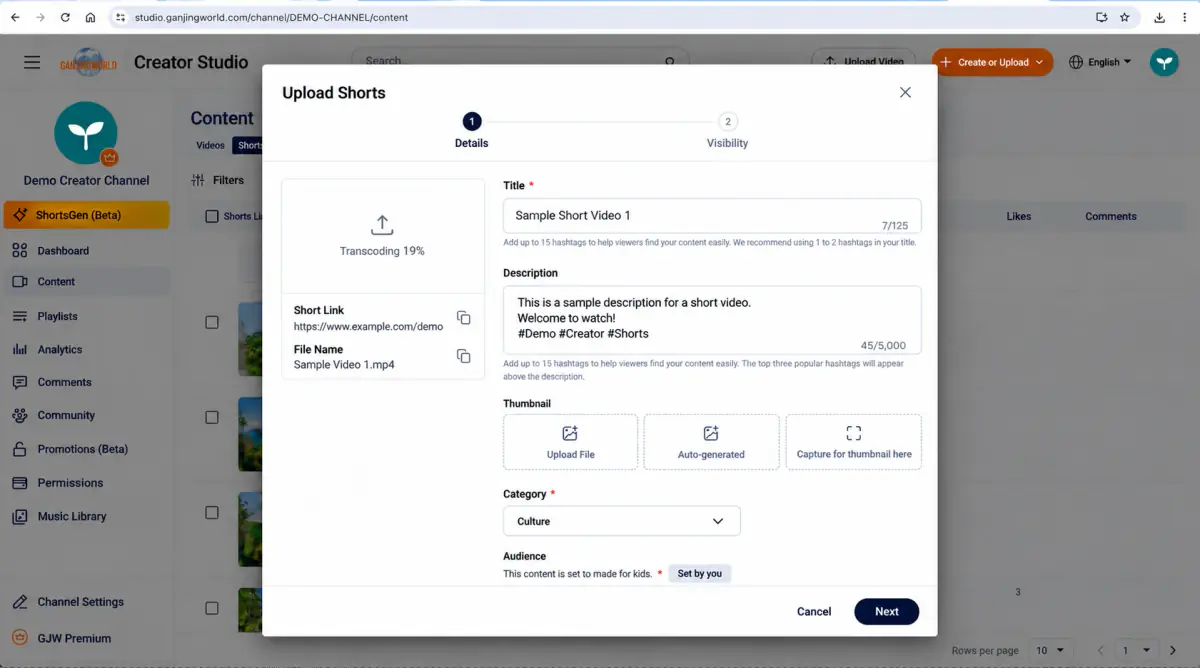1200x668 pixels.
Task: Open the Category dropdown showing Culture
Action: point(621,521)
